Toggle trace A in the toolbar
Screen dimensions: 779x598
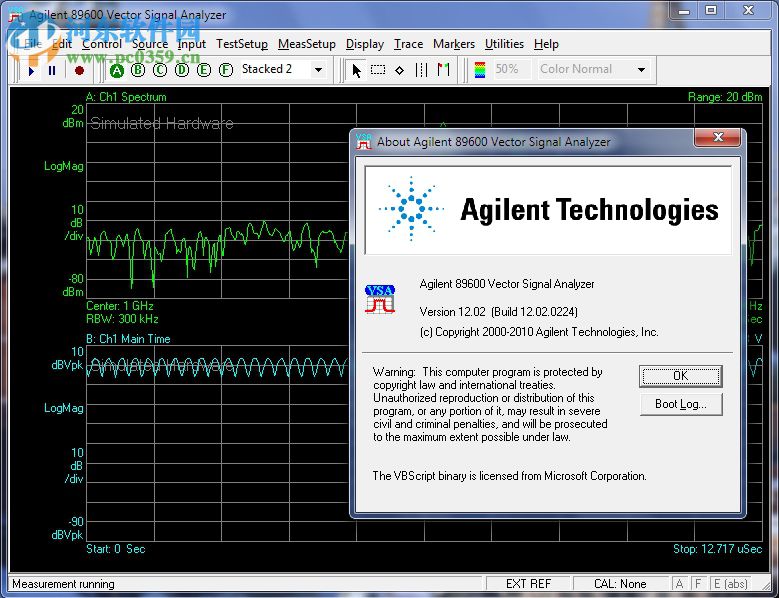coord(117,70)
